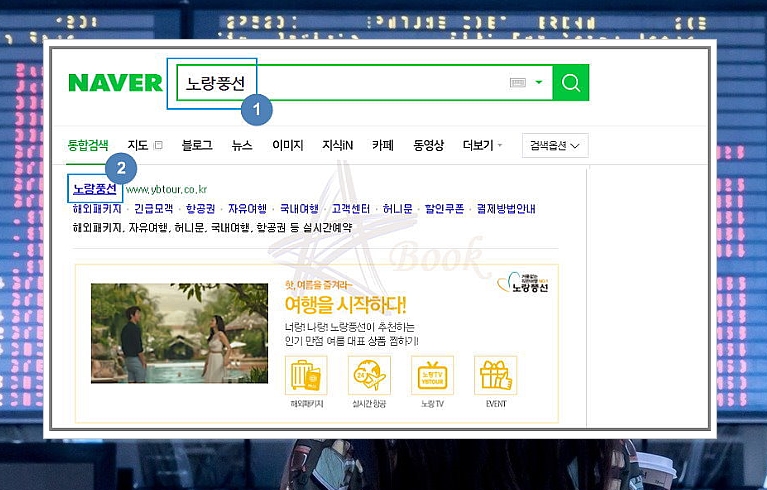The image size is (767, 490).
Task: Switch to the 동영상 tab
Action: (x=429, y=145)
